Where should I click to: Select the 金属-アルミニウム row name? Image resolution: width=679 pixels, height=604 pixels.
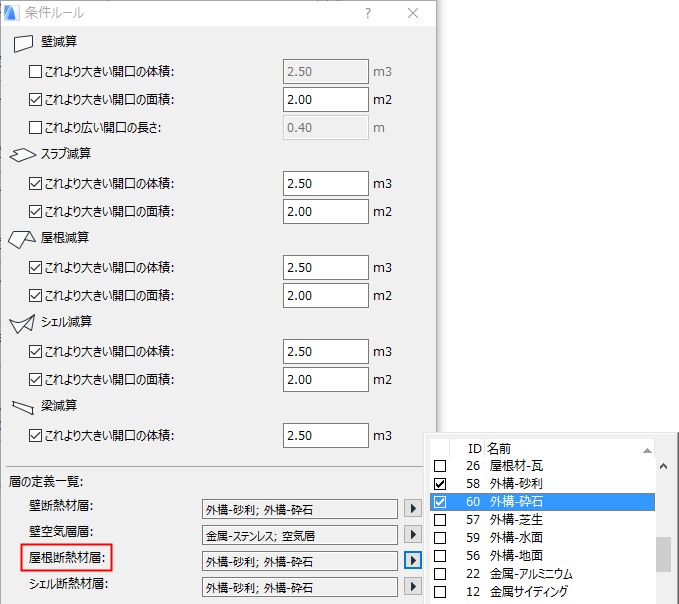coord(531,574)
